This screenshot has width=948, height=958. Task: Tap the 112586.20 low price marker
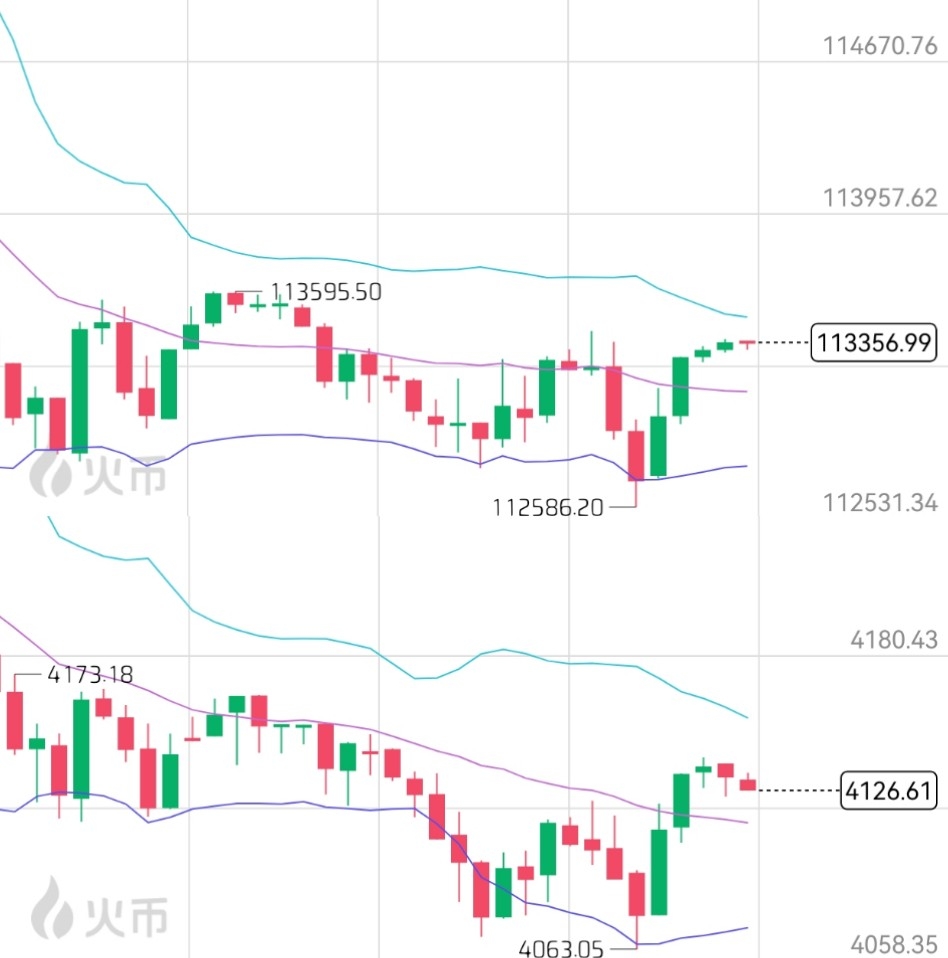547,507
